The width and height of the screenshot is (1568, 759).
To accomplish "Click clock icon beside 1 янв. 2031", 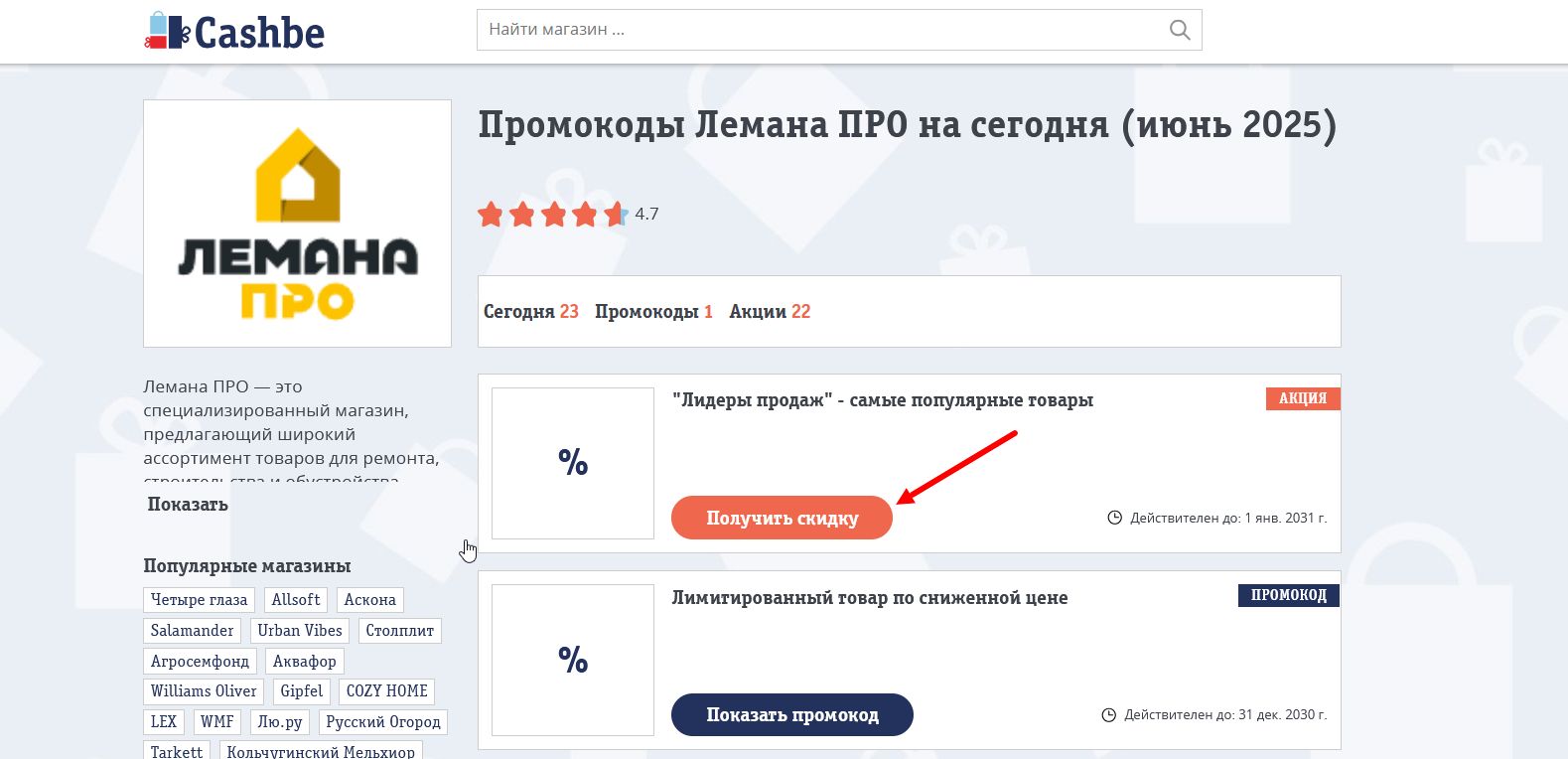I will click(x=1114, y=518).
